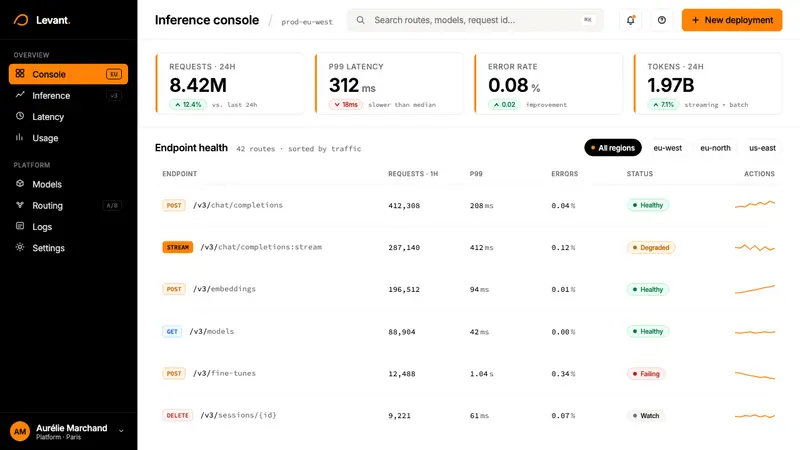The width and height of the screenshot is (800, 450).
Task: Click the Tokens 24H stat card
Action: (x=708, y=83)
